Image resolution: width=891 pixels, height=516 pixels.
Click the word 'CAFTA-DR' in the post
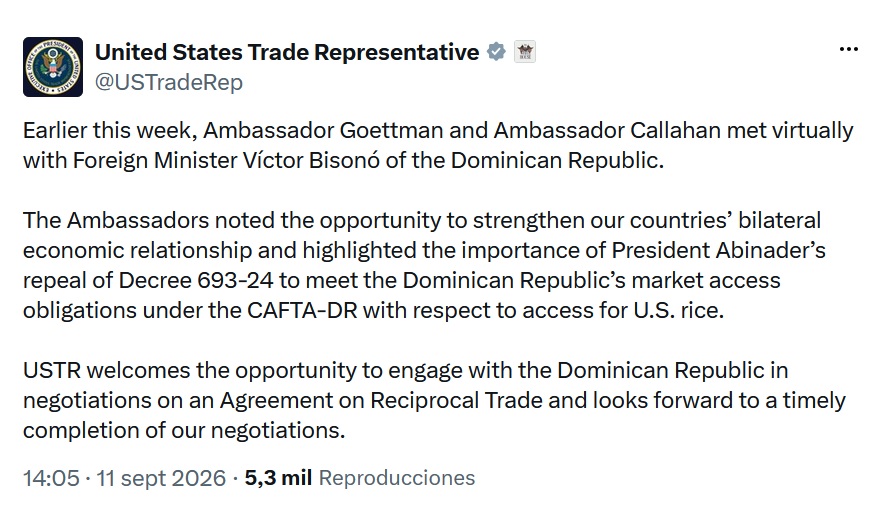302,310
